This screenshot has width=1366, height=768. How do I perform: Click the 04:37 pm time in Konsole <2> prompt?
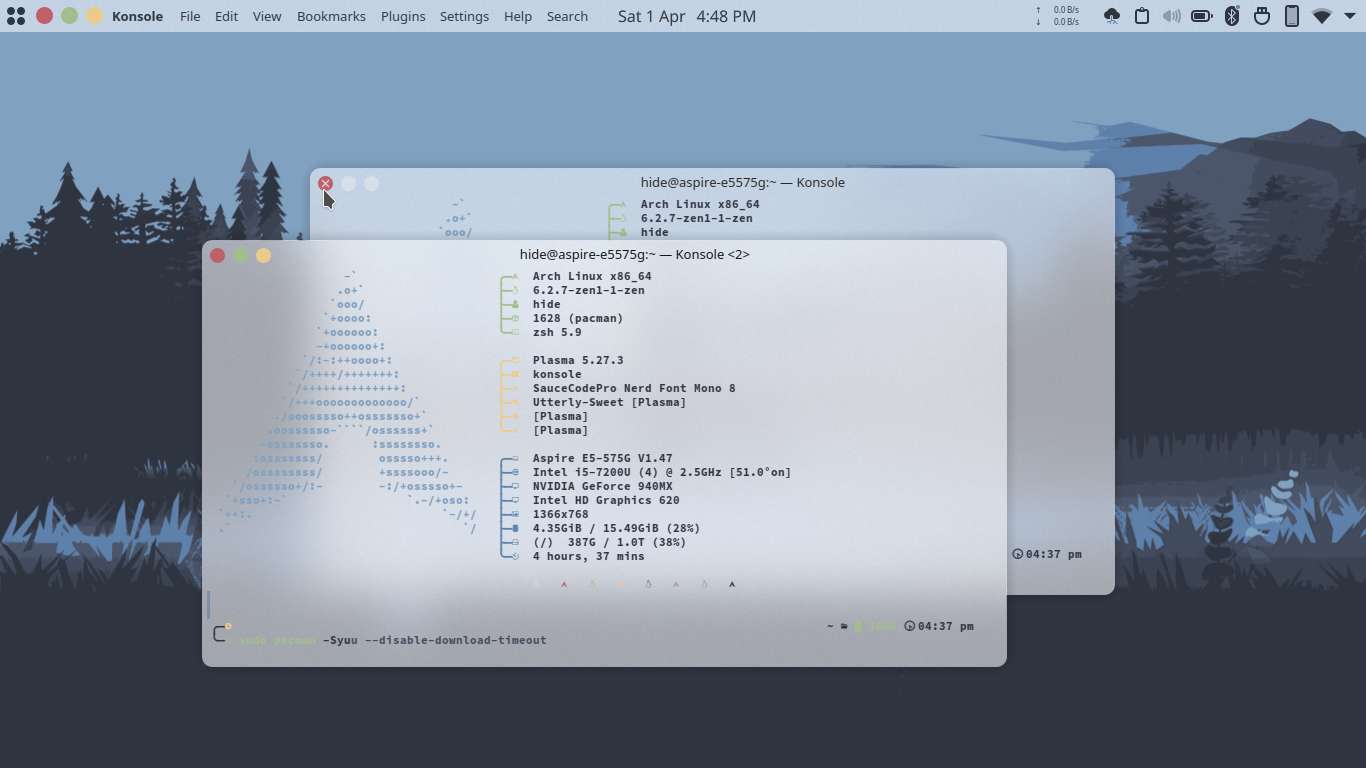tap(945, 626)
